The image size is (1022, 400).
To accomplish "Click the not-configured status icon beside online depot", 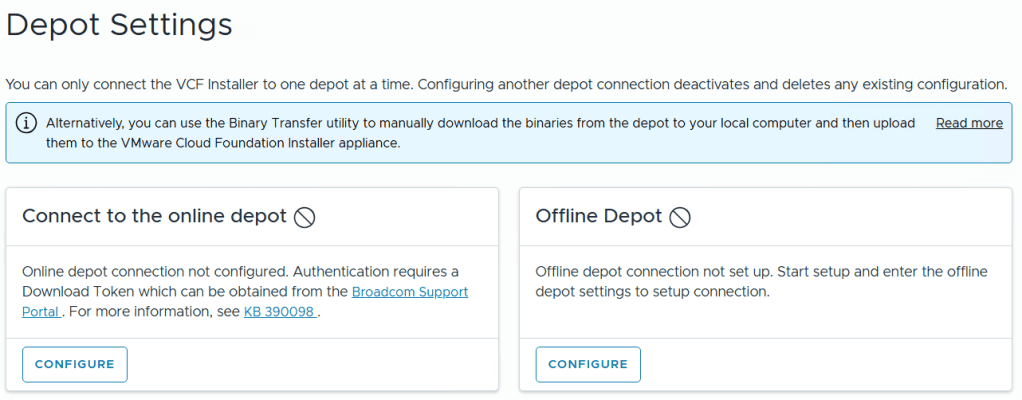I will click(x=305, y=217).
